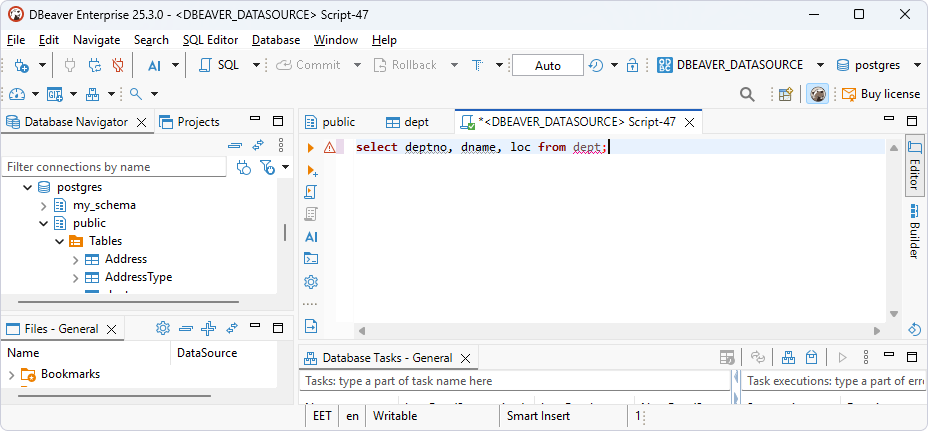The image size is (928, 431).
Task: Open the navigator filter dropdown arrow
Action: point(286,167)
